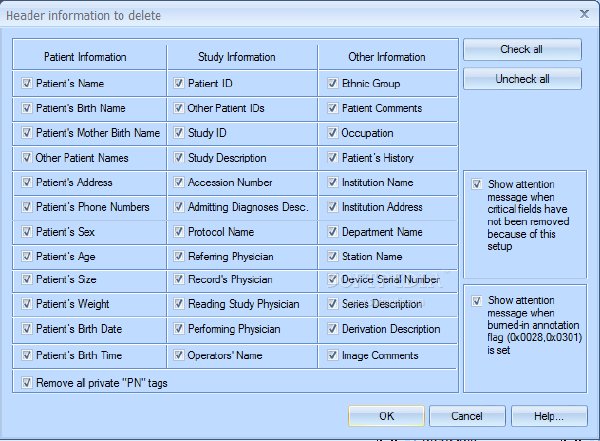Confirm the dialog with OK
This screenshot has width=600, height=441.
(x=386, y=416)
